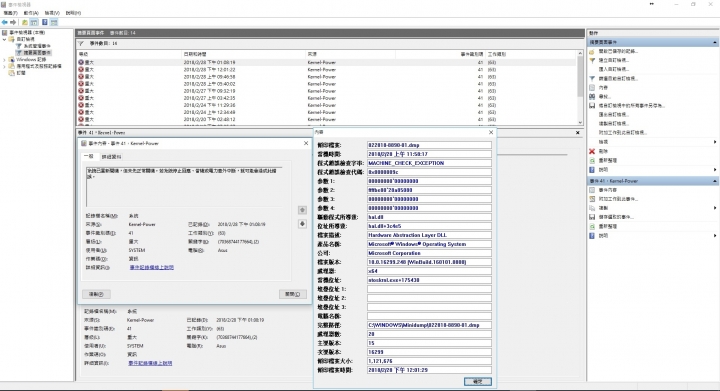Expand the Windows 記錄 tree node
The width and height of the screenshot is (720, 391).
point(5,60)
